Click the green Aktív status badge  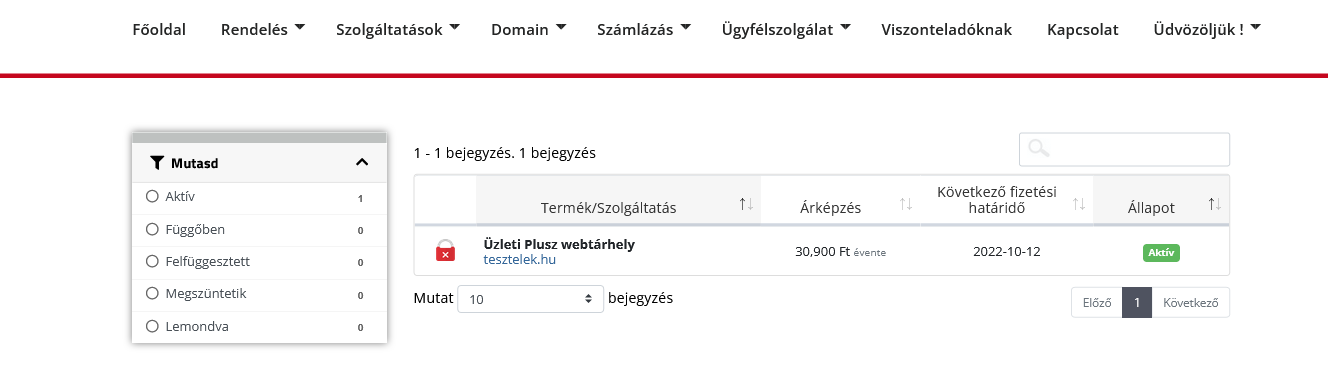click(1161, 252)
